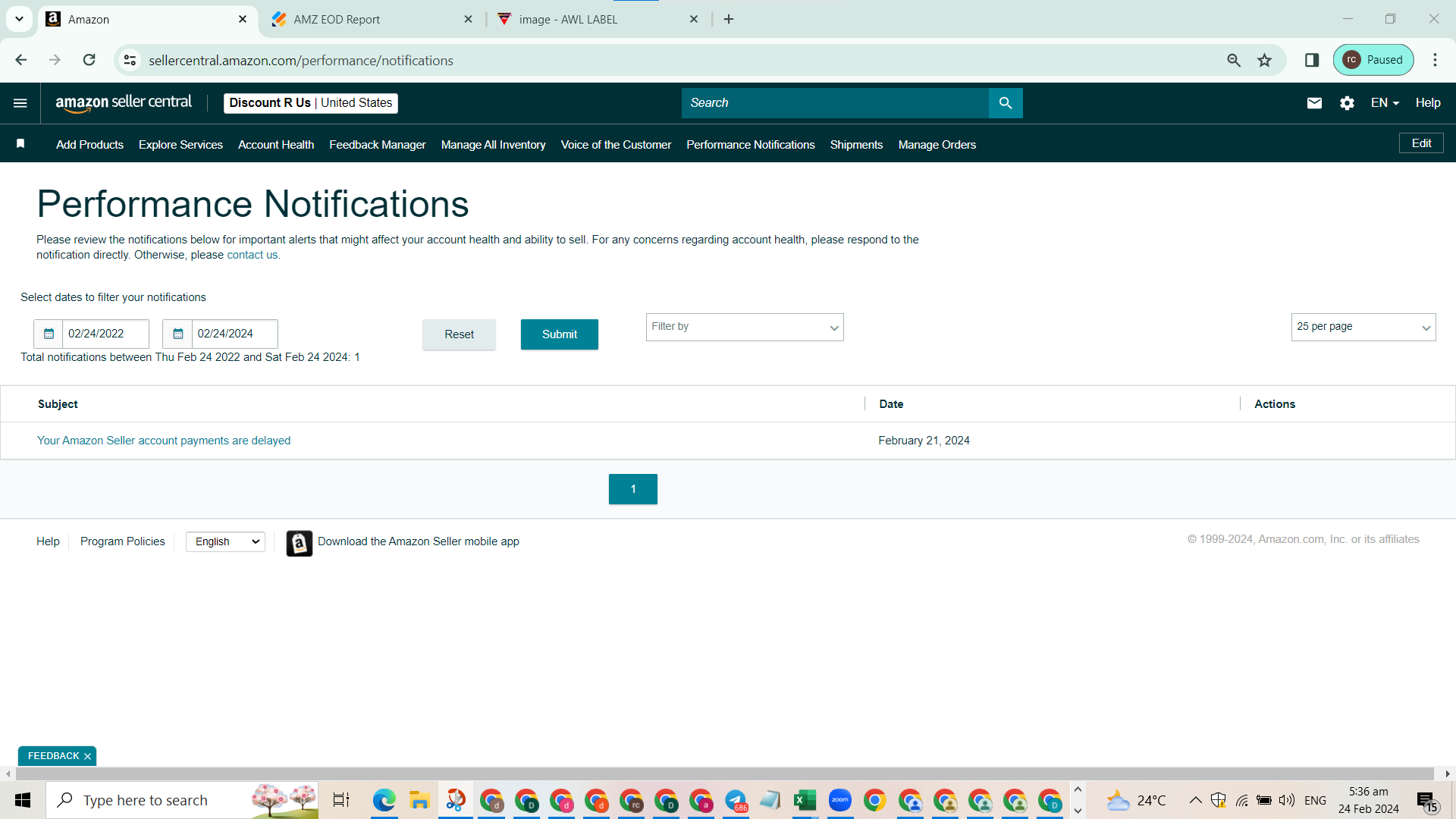The width and height of the screenshot is (1456, 819).
Task: Open Manage All Inventory
Action: tap(493, 145)
